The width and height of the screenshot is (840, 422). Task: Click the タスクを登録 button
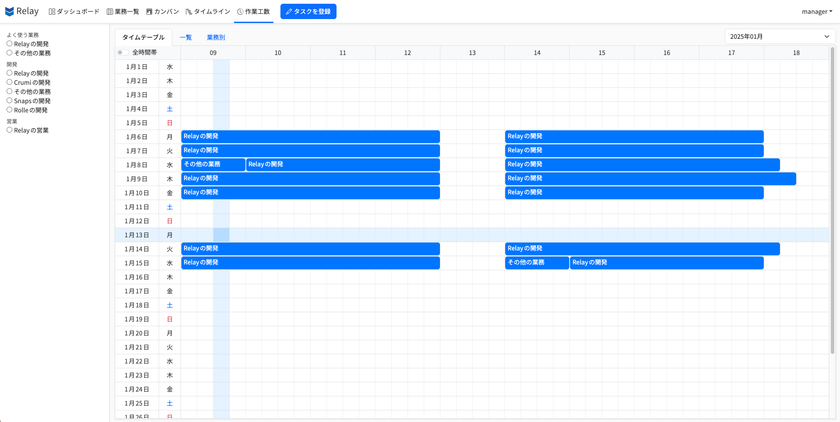[308, 11]
